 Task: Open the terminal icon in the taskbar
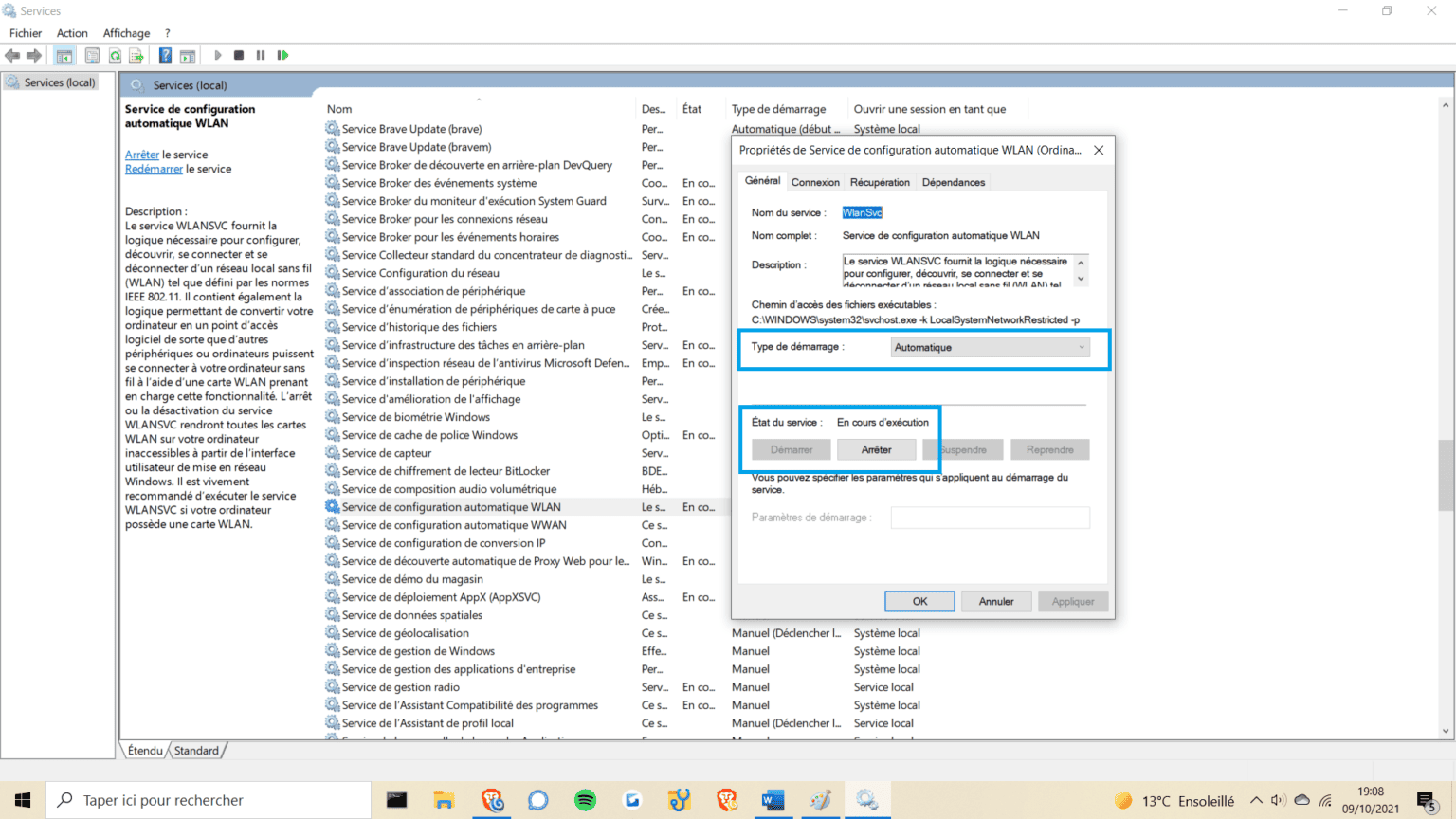point(396,800)
